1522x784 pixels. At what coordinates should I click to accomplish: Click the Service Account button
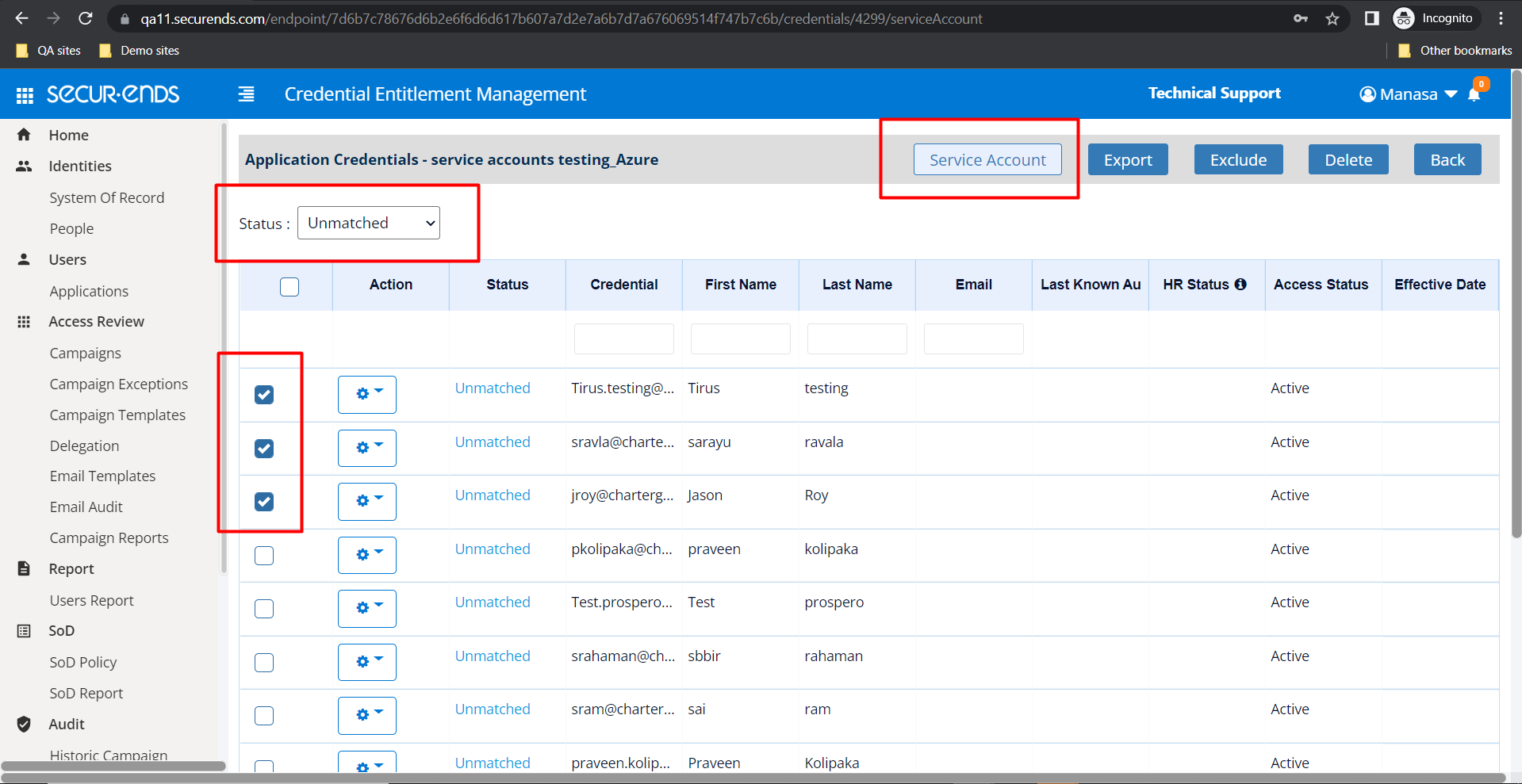[987, 159]
